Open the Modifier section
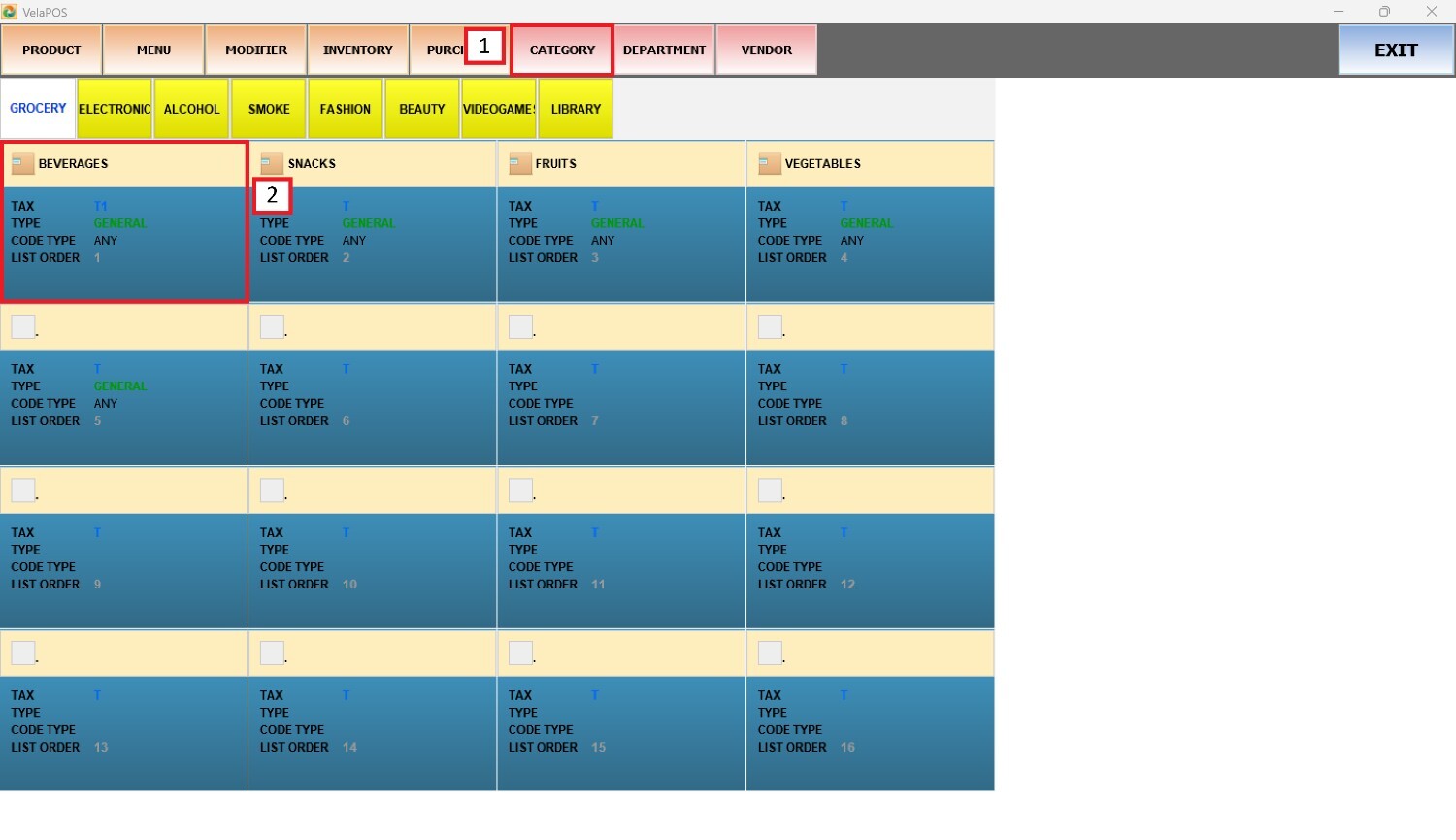 256,50
